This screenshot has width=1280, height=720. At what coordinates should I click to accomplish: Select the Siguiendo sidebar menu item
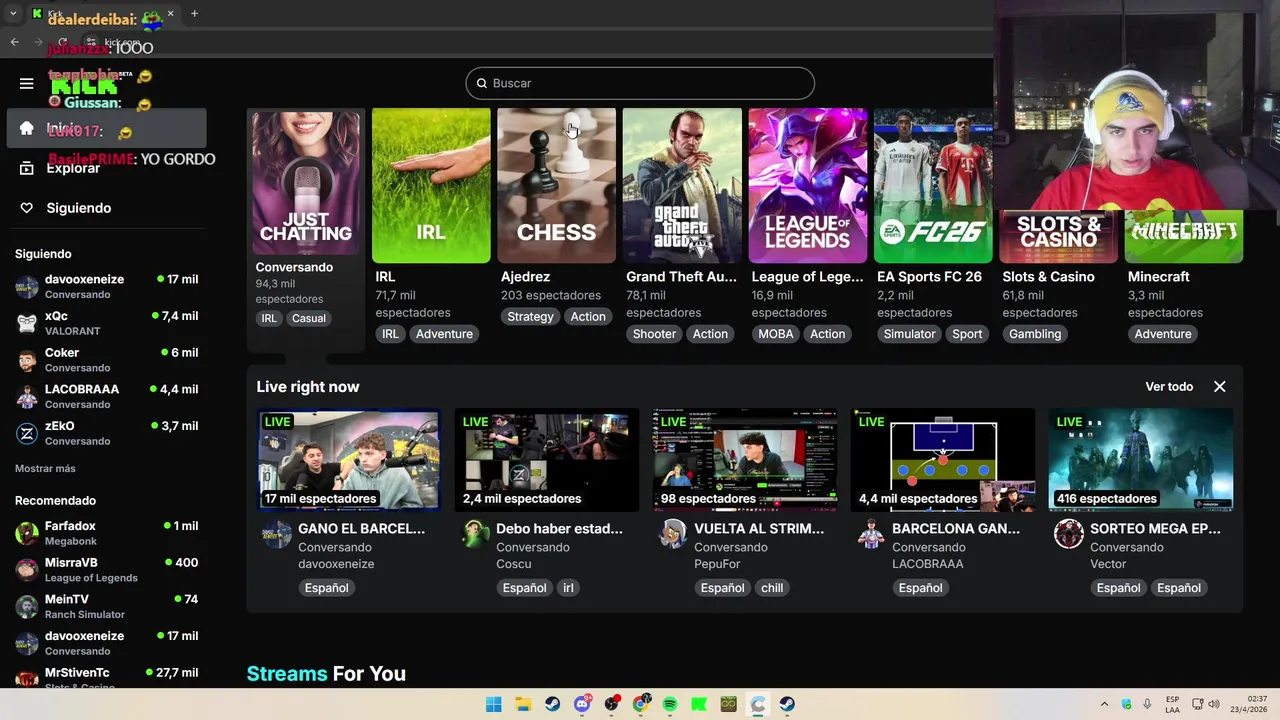tap(107, 208)
